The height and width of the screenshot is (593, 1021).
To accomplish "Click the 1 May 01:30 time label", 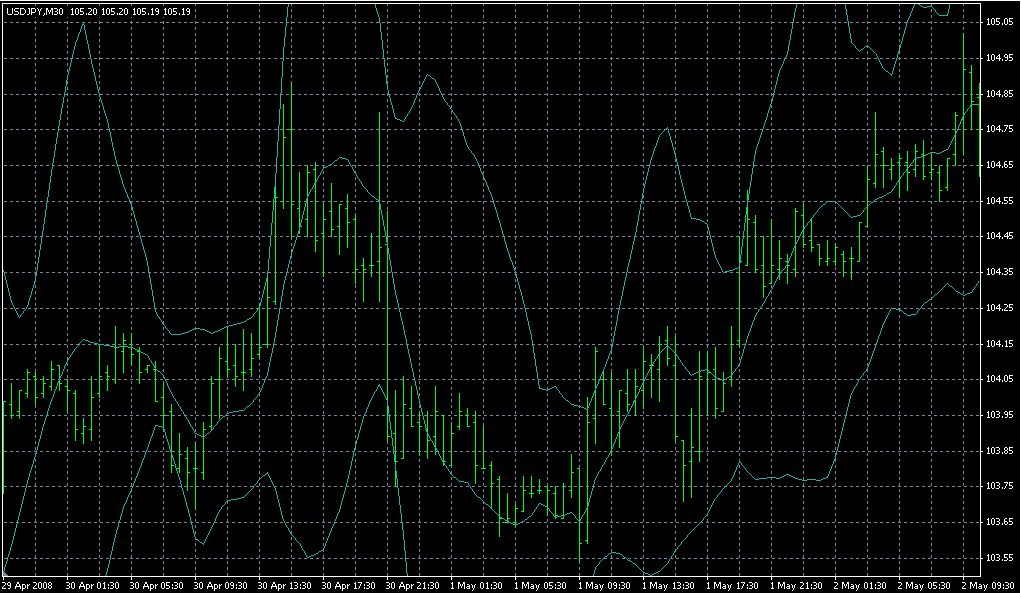I will (476, 584).
